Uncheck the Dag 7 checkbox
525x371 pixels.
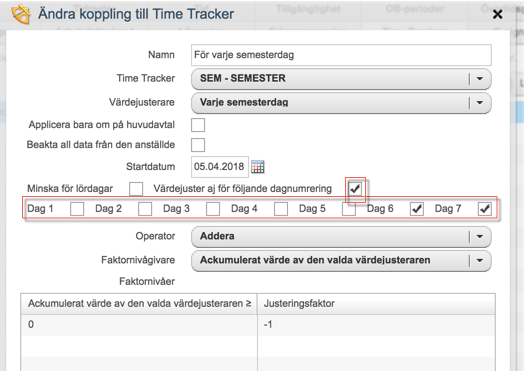point(484,209)
